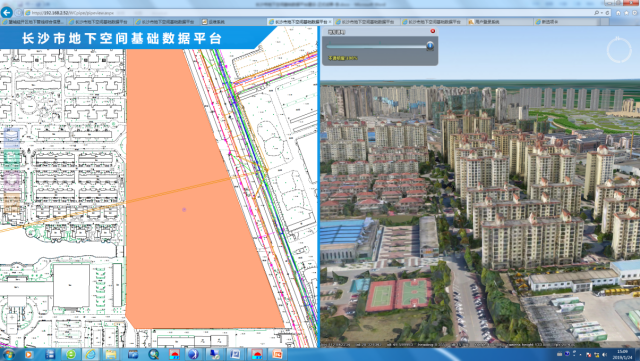This screenshot has height=361, width=640.
Task: Click the 3D view compass ring
Action: (619, 50)
